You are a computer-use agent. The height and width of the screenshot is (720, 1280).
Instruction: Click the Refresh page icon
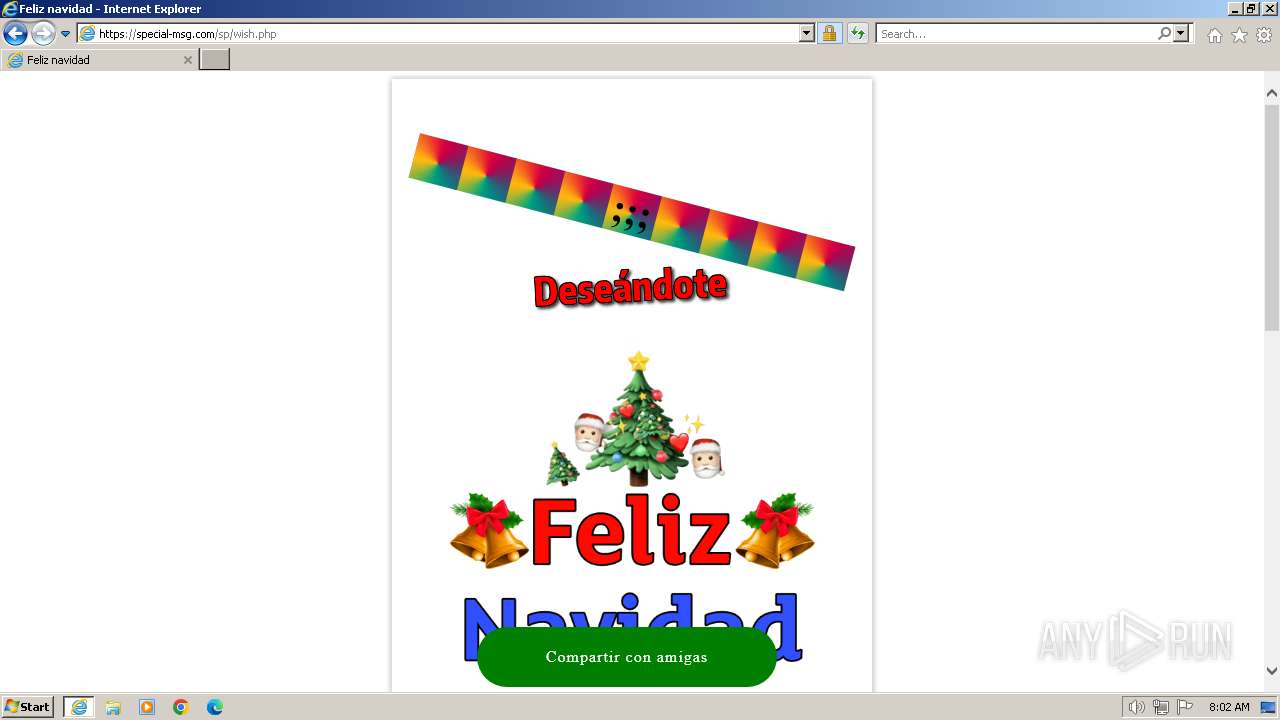(858, 34)
